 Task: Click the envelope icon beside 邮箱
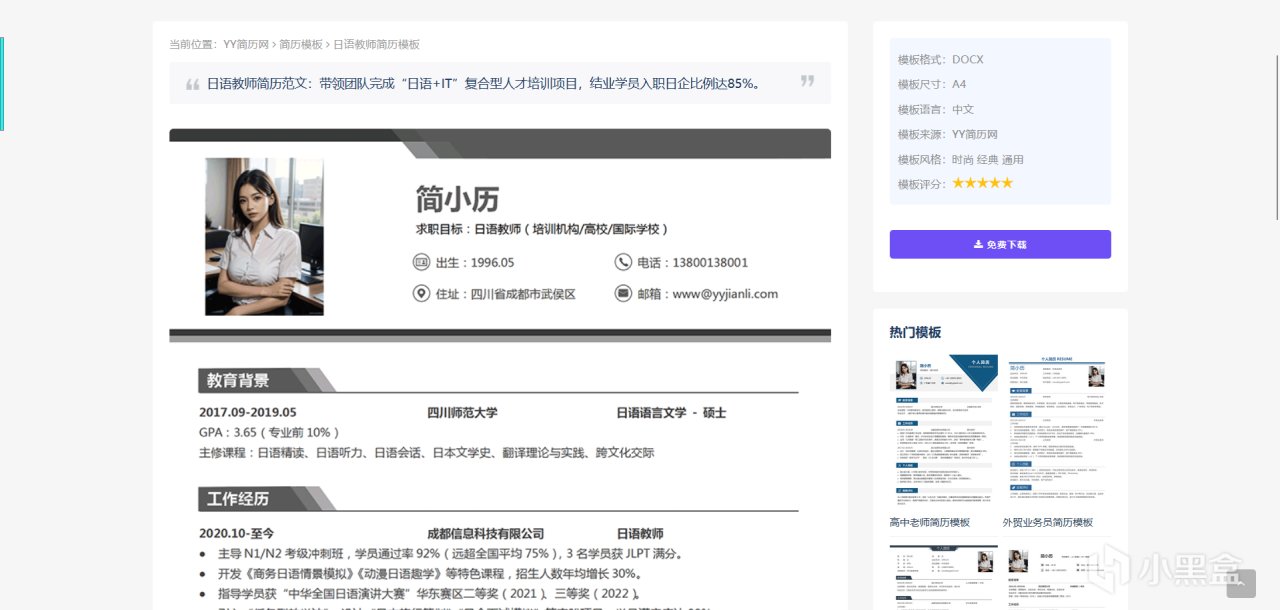click(623, 293)
